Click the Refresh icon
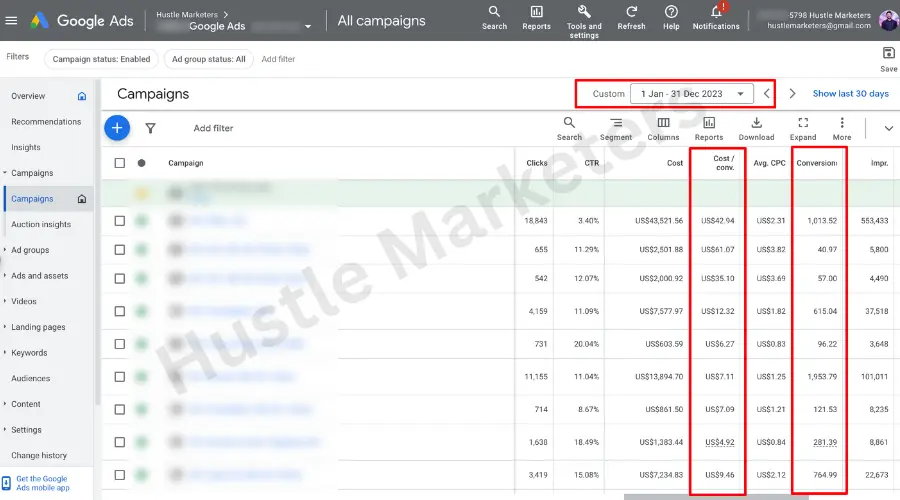 pyautogui.click(x=631, y=12)
